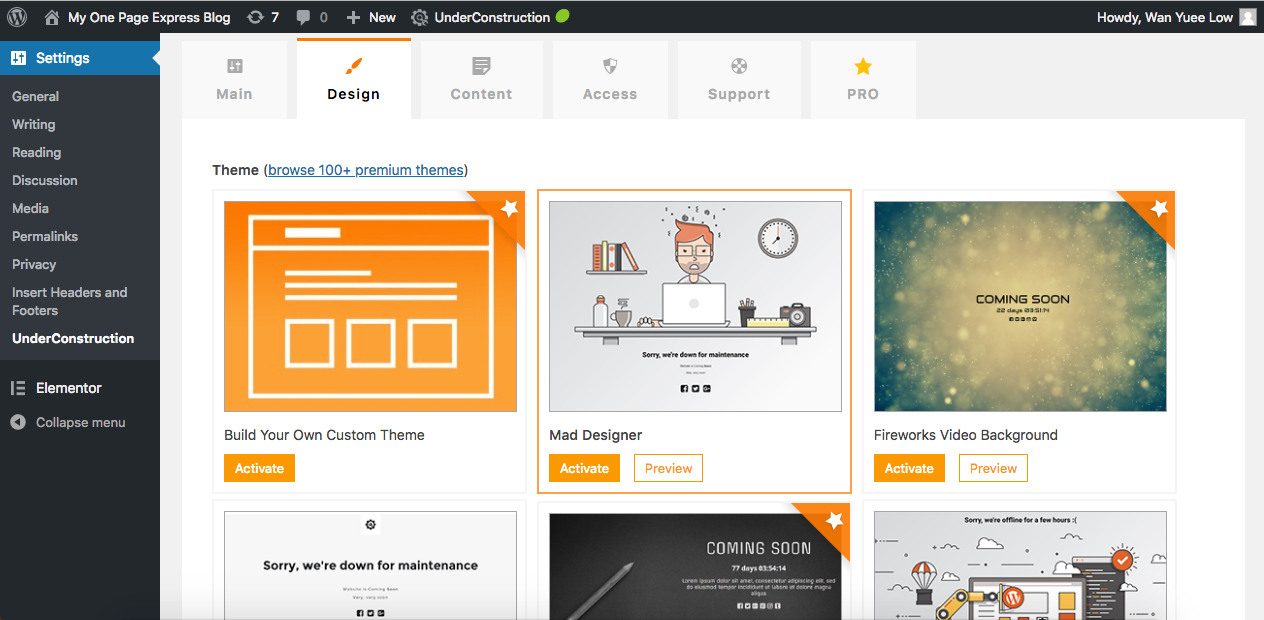Click the New text in admin bar
Image resolution: width=1264 pixels, height=620 pixels.
tap(382, 17)
